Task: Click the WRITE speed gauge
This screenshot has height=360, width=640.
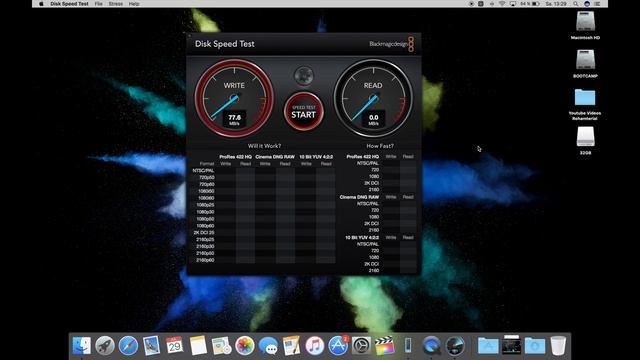Action: pyautogui.click(x=234, y=98)
